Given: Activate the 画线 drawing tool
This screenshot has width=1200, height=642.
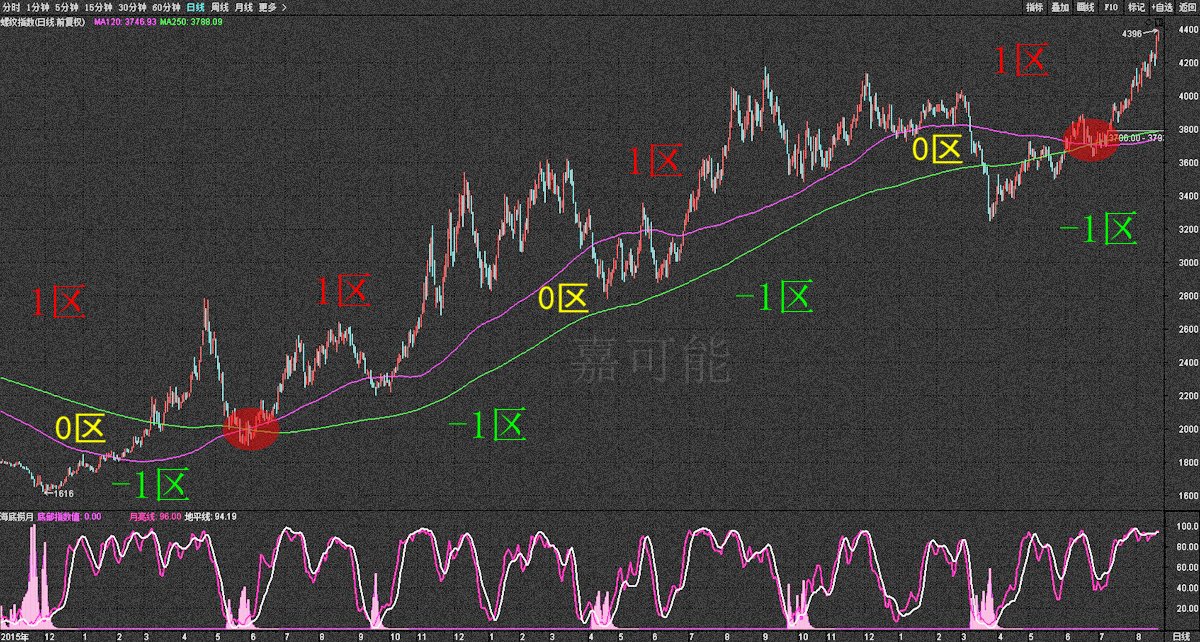Looking at the screenshot, I should 1085,6.
